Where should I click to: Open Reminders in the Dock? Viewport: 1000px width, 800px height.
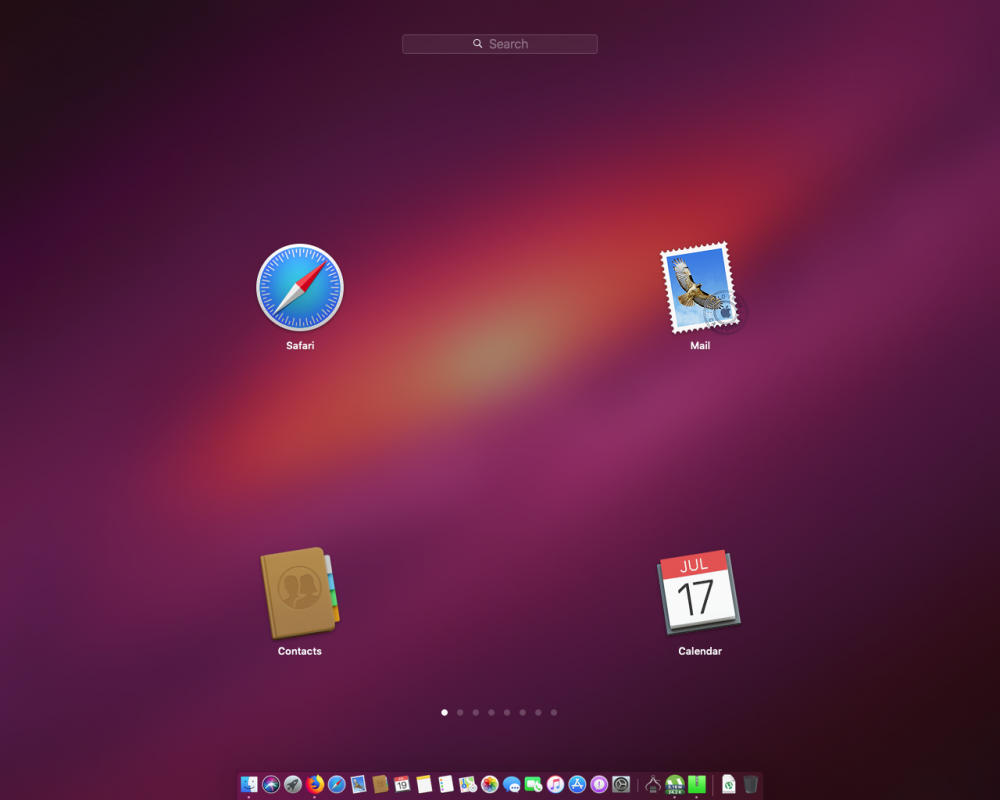tap(446, 784)
